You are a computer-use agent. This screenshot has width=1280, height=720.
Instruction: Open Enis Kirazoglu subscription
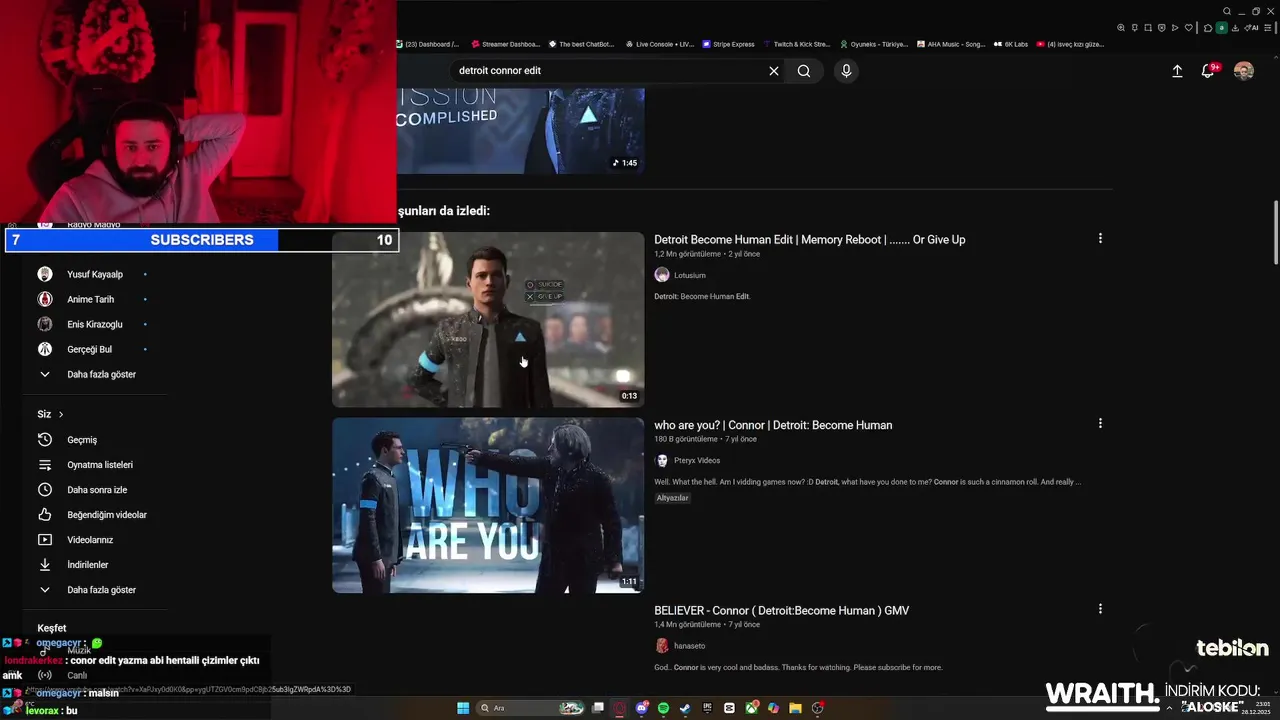(x=95, y=324)
